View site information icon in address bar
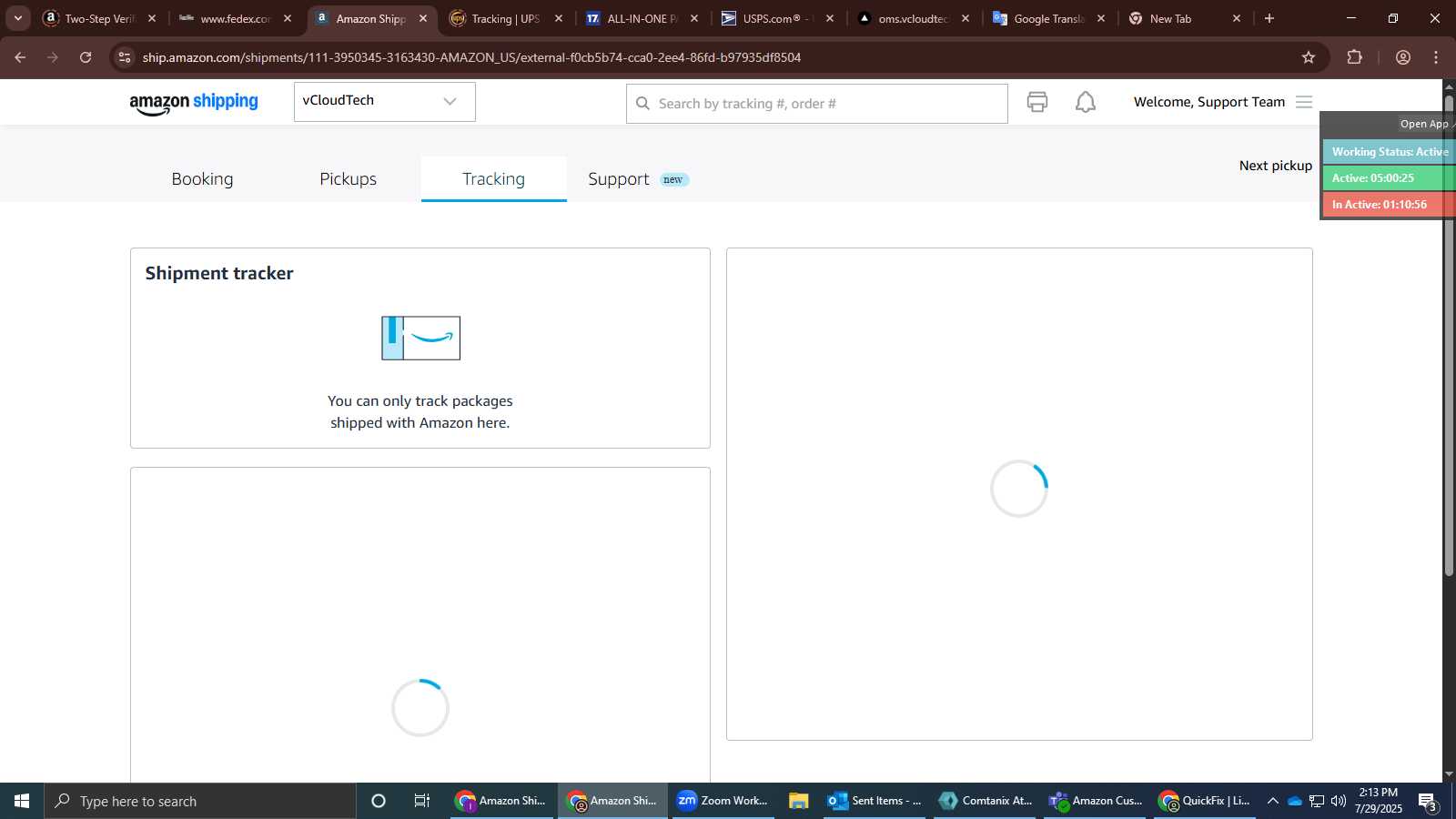 (125, 57)
